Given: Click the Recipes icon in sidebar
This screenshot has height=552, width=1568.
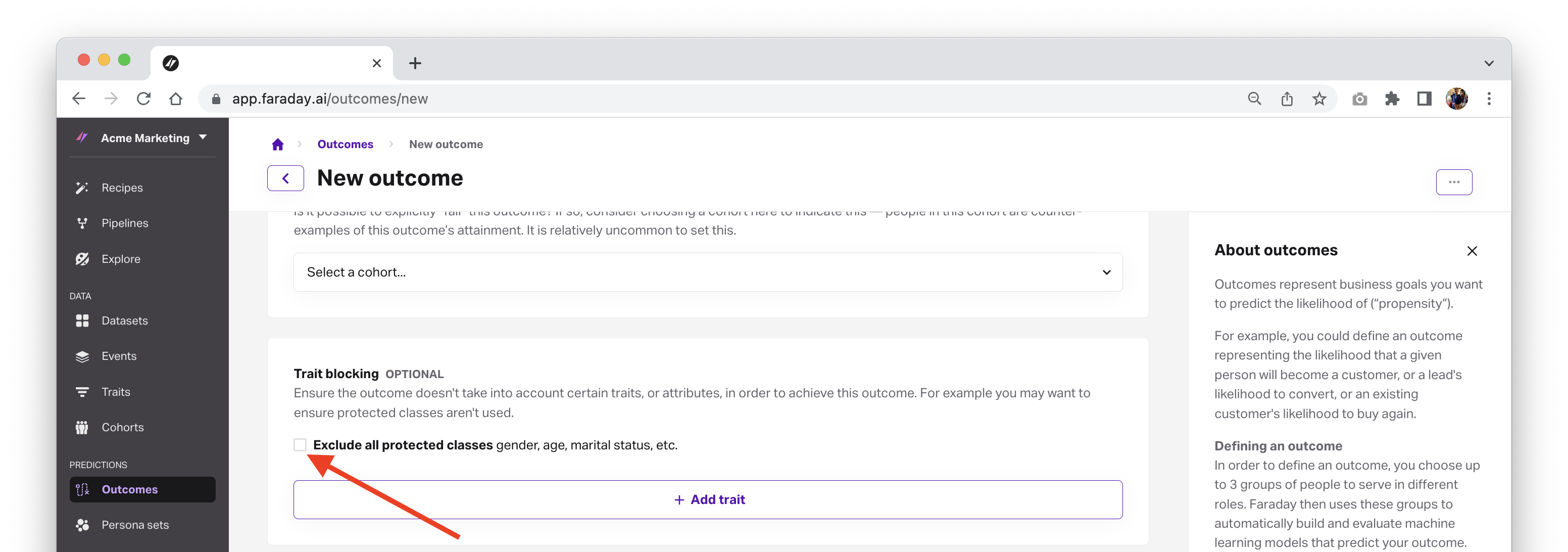Looking at the screenshot, I should (82, 188).
